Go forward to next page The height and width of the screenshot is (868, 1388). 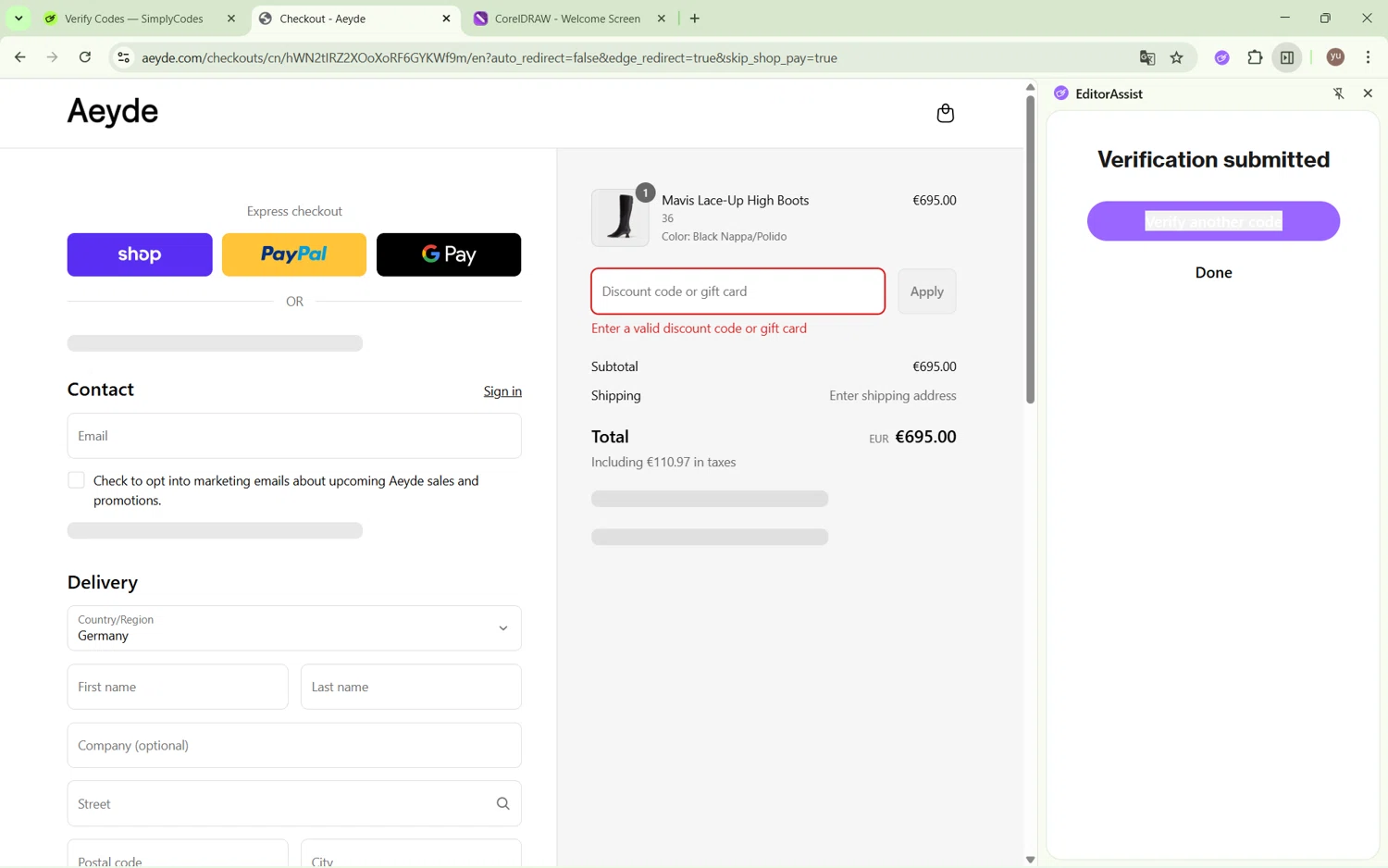click(52, 57)
